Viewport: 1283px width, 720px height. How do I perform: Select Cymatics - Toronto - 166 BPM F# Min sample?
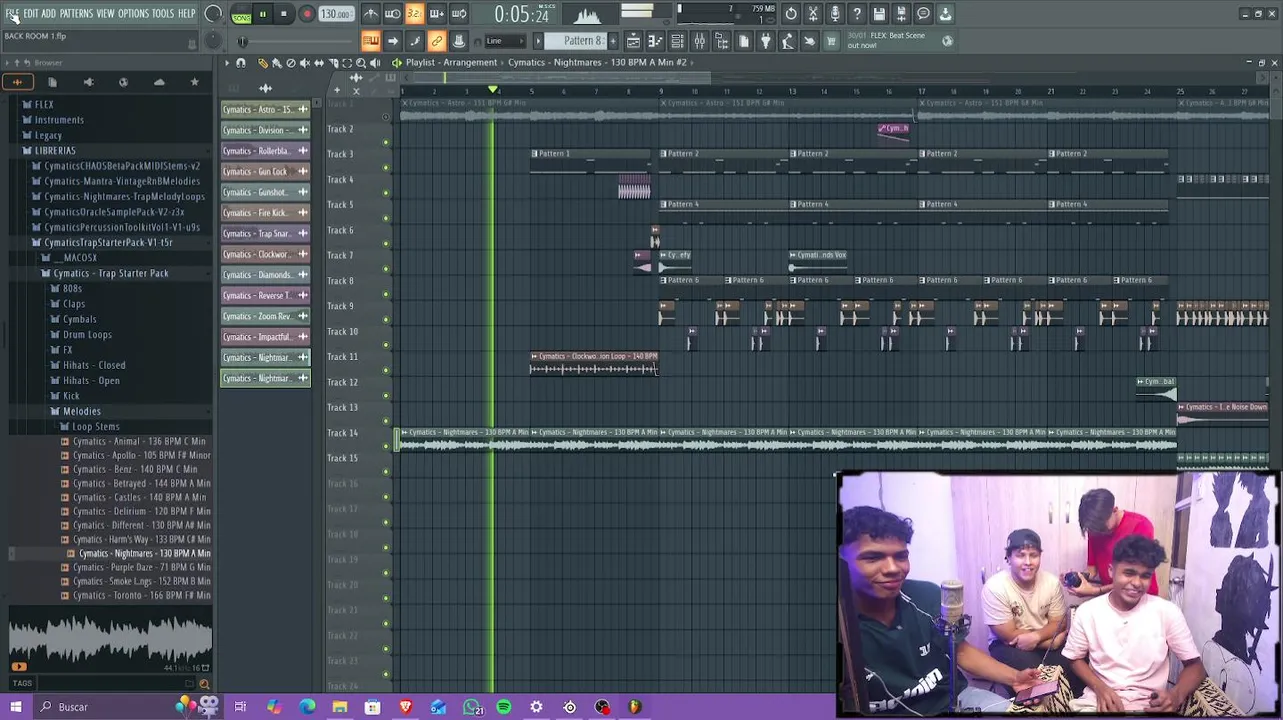[136, 595]
